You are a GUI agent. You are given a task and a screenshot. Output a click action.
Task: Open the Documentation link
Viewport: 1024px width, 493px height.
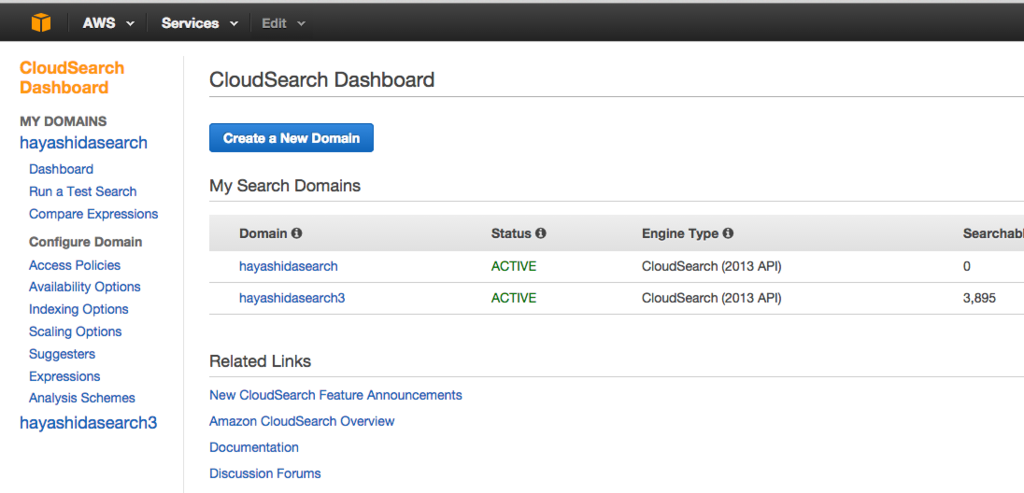click(254, 447)
